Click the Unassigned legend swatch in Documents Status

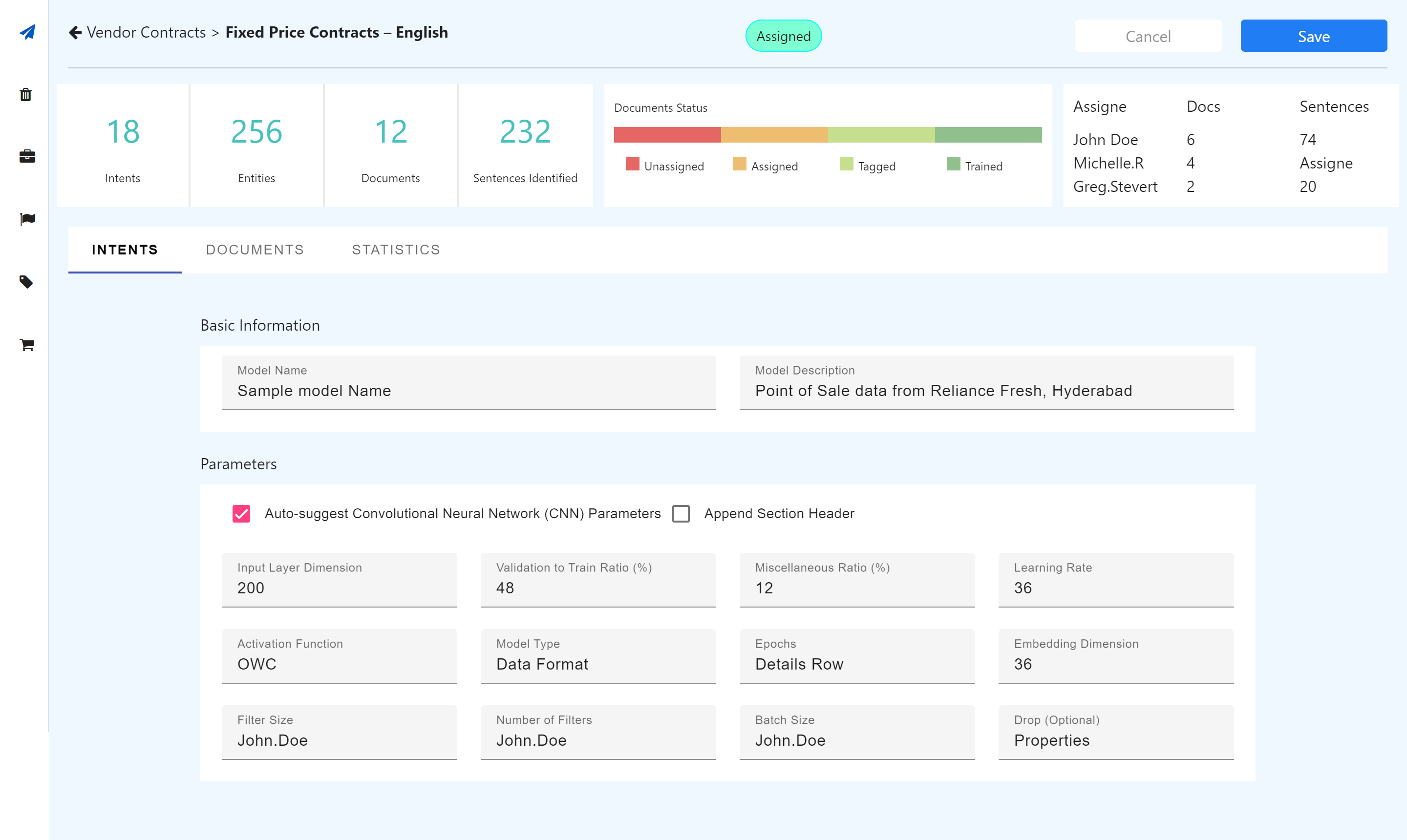[x=632, y=165]
